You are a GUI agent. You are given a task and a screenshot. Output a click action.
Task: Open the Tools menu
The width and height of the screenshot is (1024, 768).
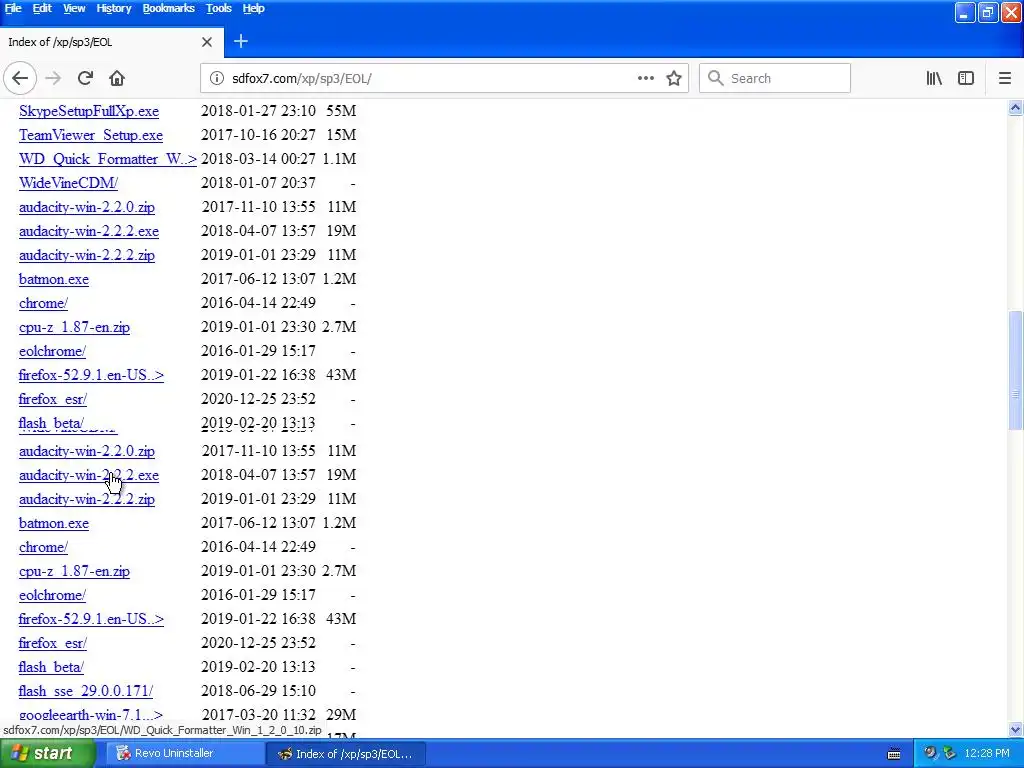pyautogui.click(x=219, y=8)
